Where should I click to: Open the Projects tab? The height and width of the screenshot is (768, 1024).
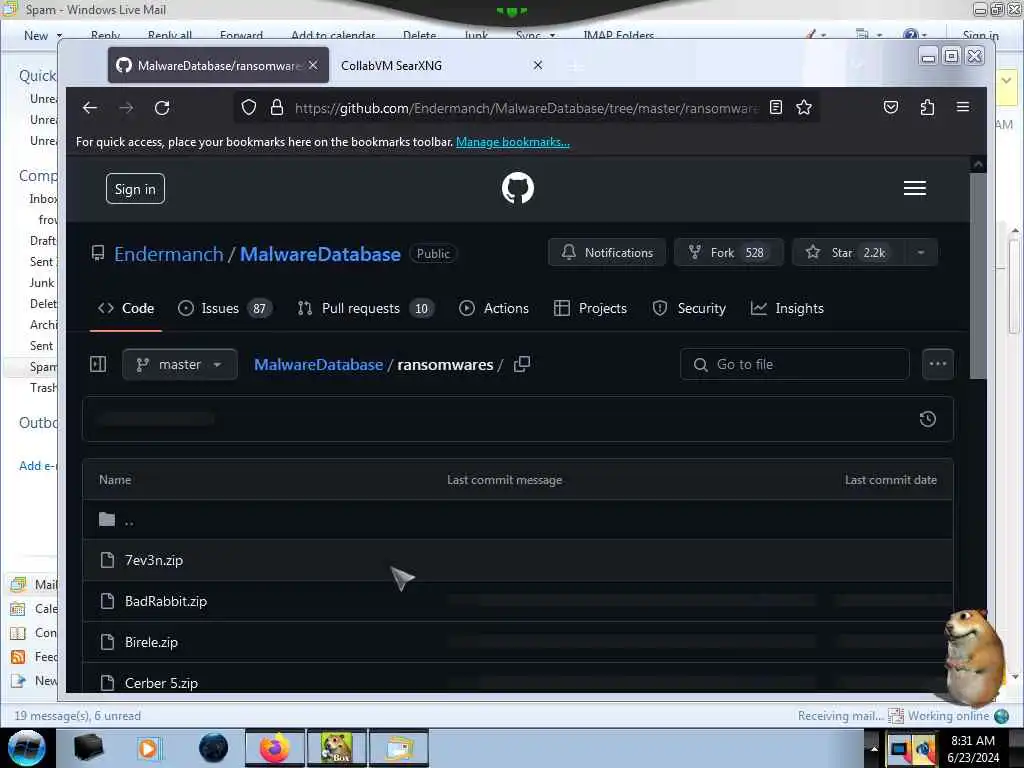pos(590,308)
